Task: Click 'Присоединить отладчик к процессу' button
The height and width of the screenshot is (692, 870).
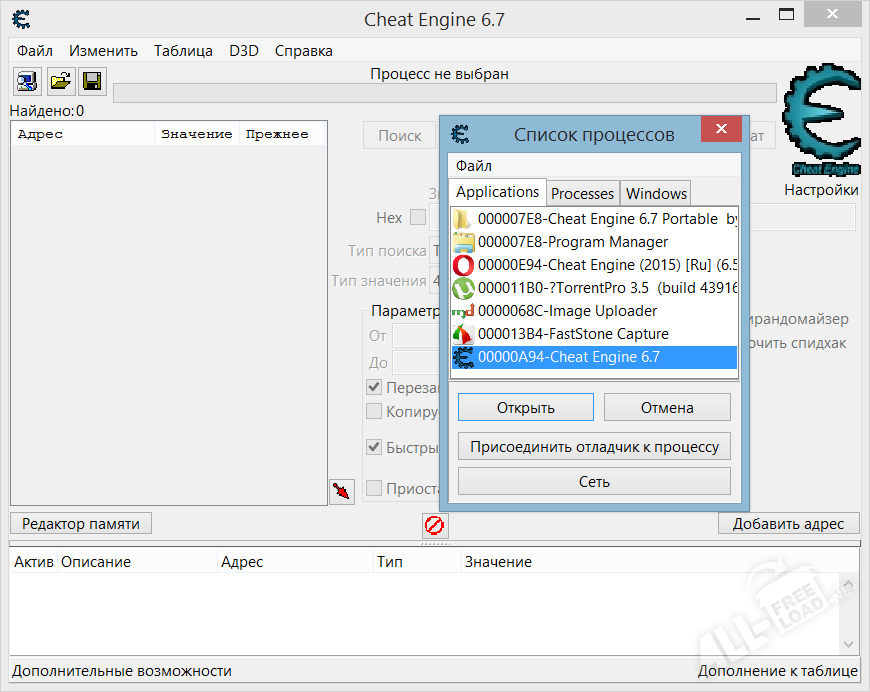Action: (x=594, y=446)
